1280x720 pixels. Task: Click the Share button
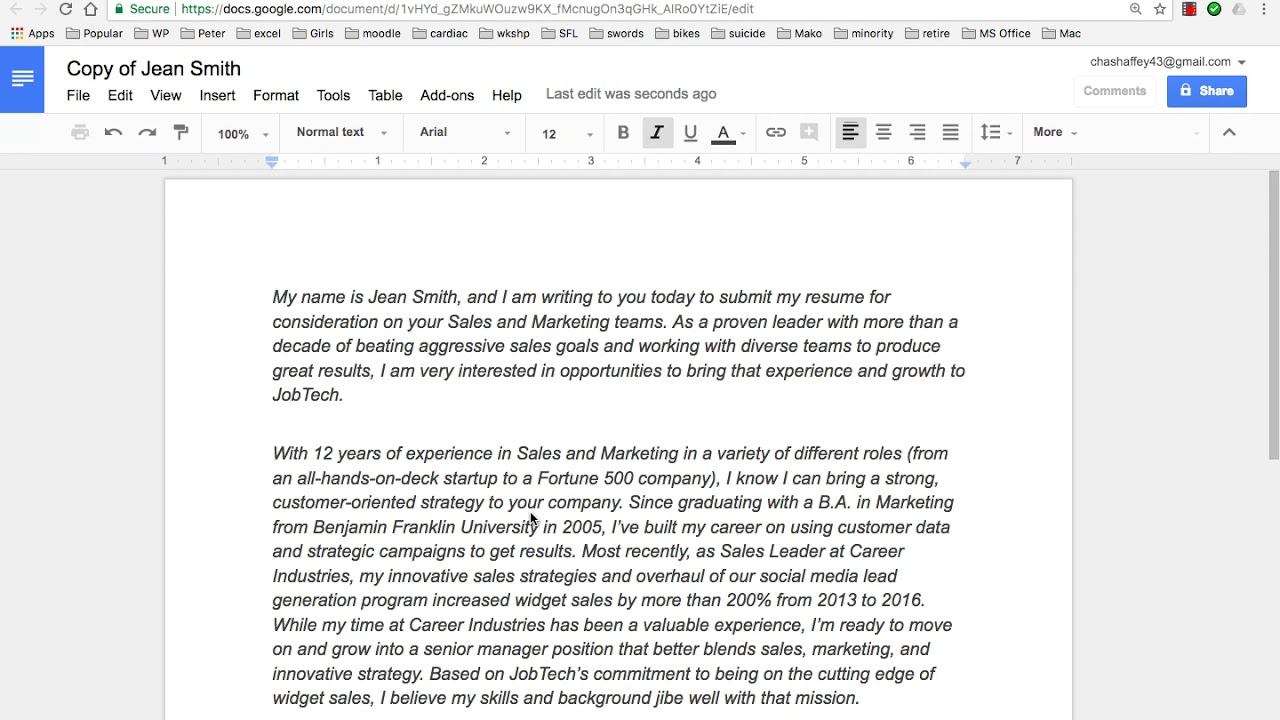point(1206,91)
